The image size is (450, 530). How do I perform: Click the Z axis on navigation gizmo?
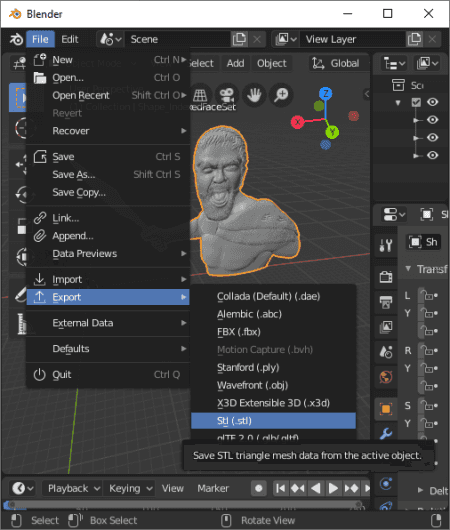pyautogui.click(x=326, y=93)
